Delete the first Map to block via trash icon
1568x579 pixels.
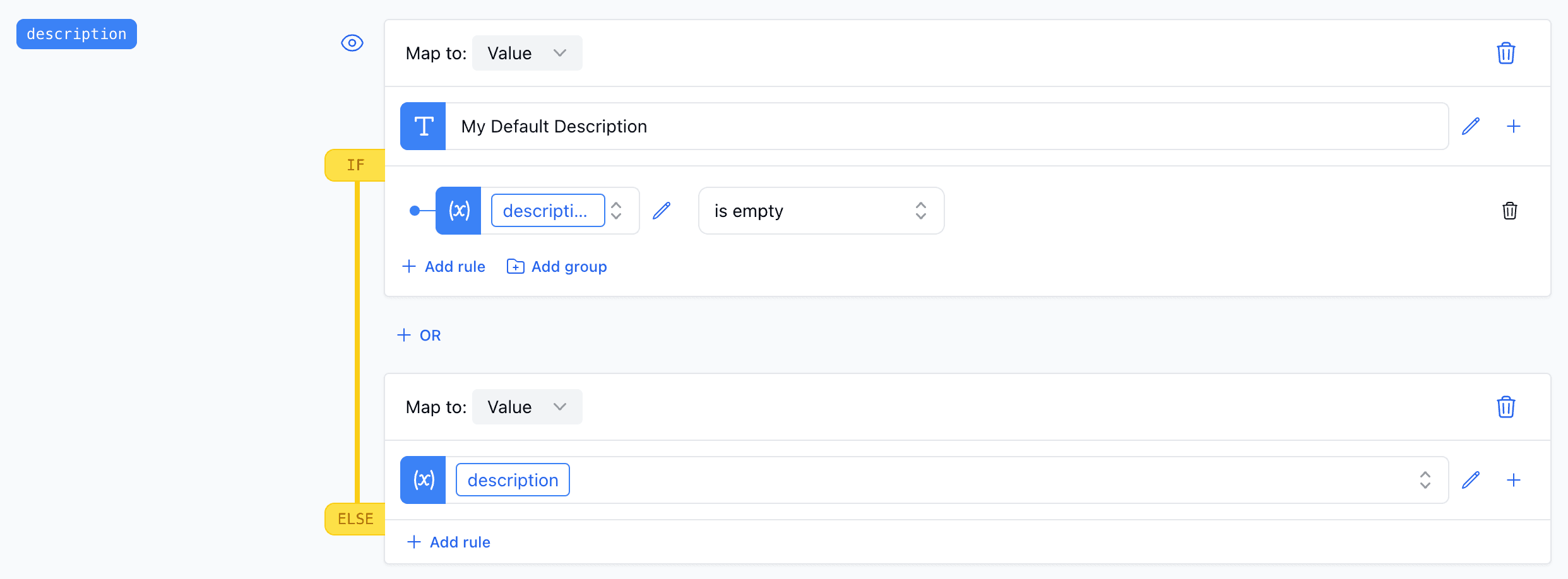click(1506, 53)
